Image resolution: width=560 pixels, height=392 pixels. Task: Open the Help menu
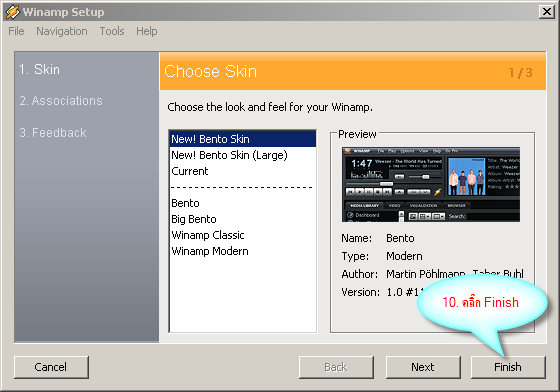(146, 31)
